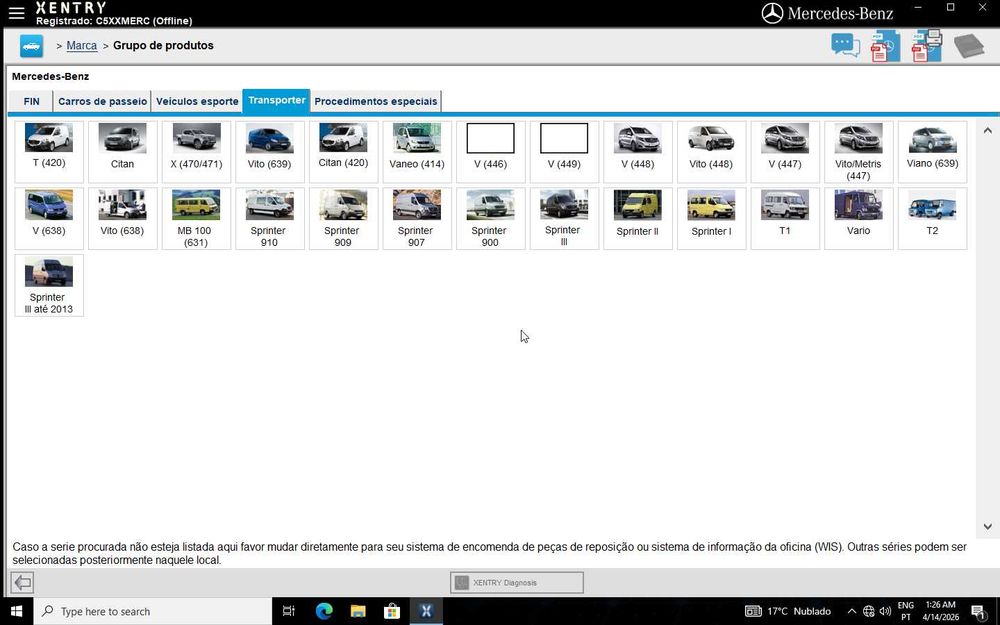Click the PDF print documents icon
1000x625 pixels.
click(927, 46)
